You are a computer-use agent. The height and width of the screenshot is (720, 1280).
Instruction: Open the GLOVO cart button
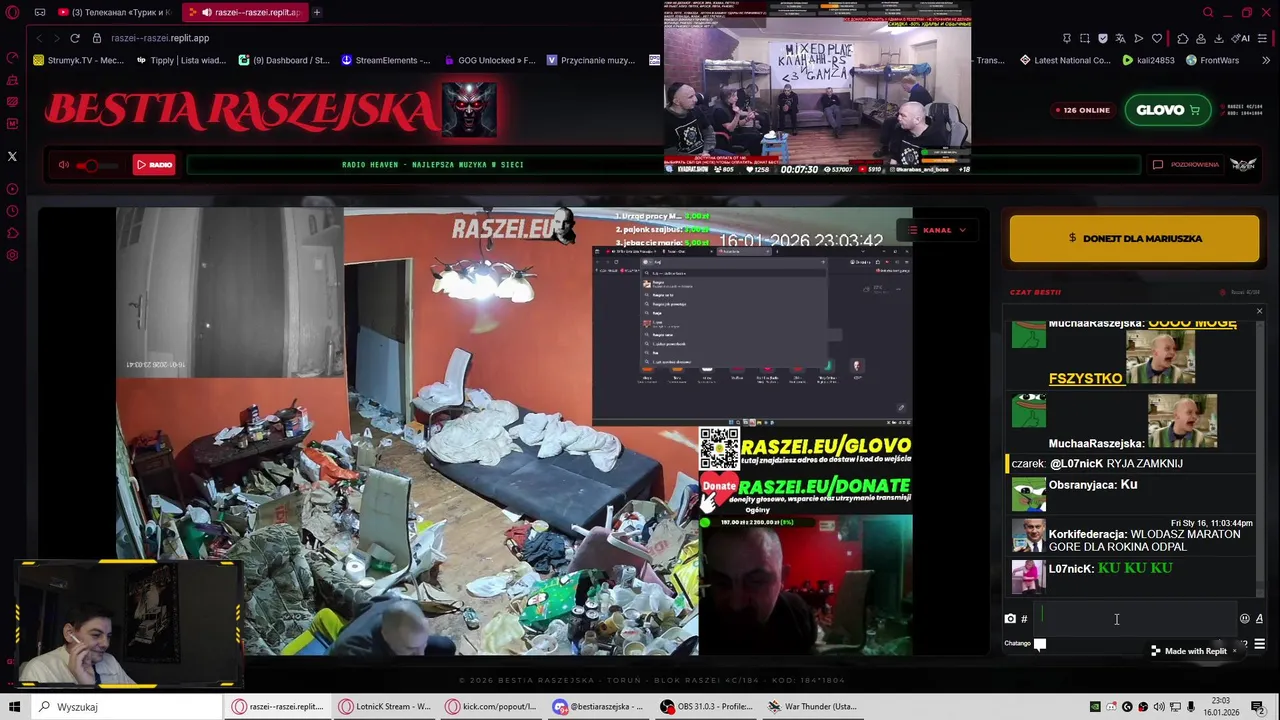(x=1167, y=110)
